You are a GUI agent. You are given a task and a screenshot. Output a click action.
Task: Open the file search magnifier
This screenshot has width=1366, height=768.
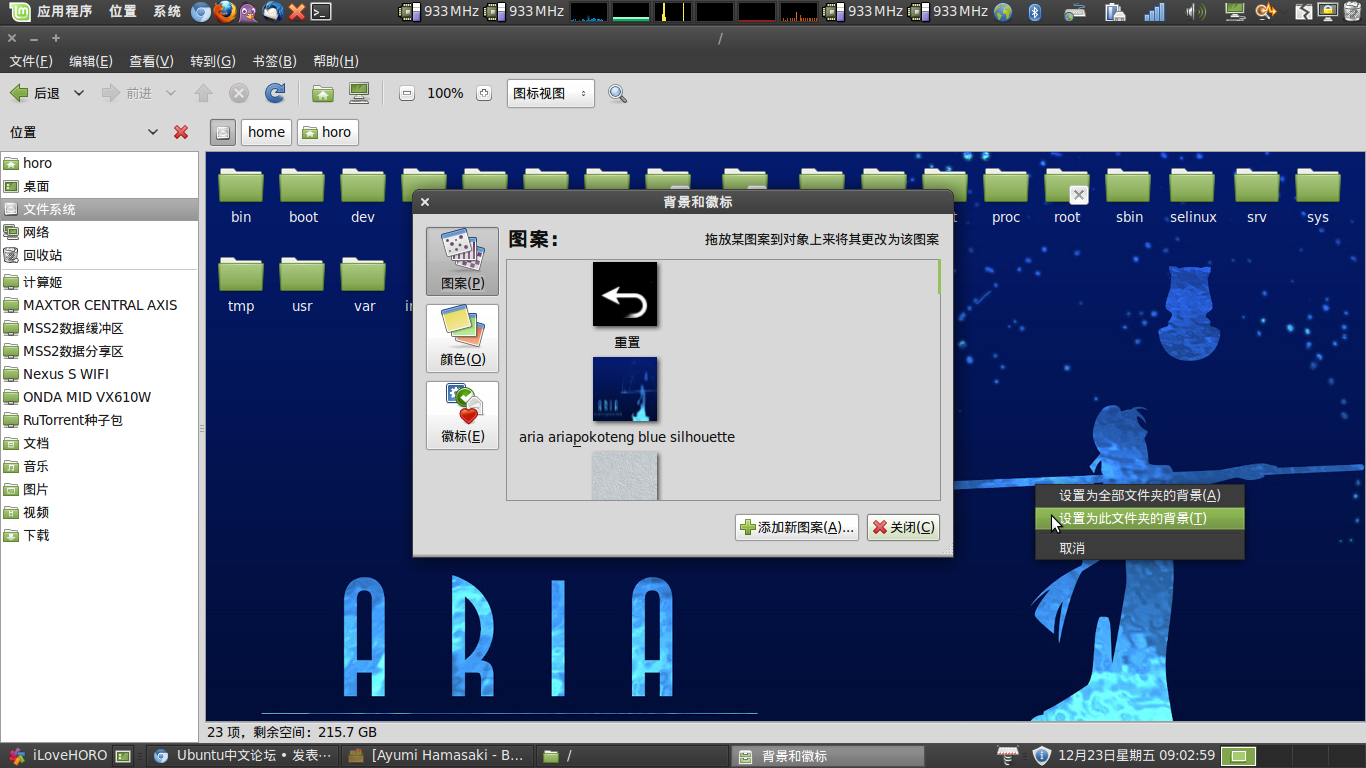point(618,93)
